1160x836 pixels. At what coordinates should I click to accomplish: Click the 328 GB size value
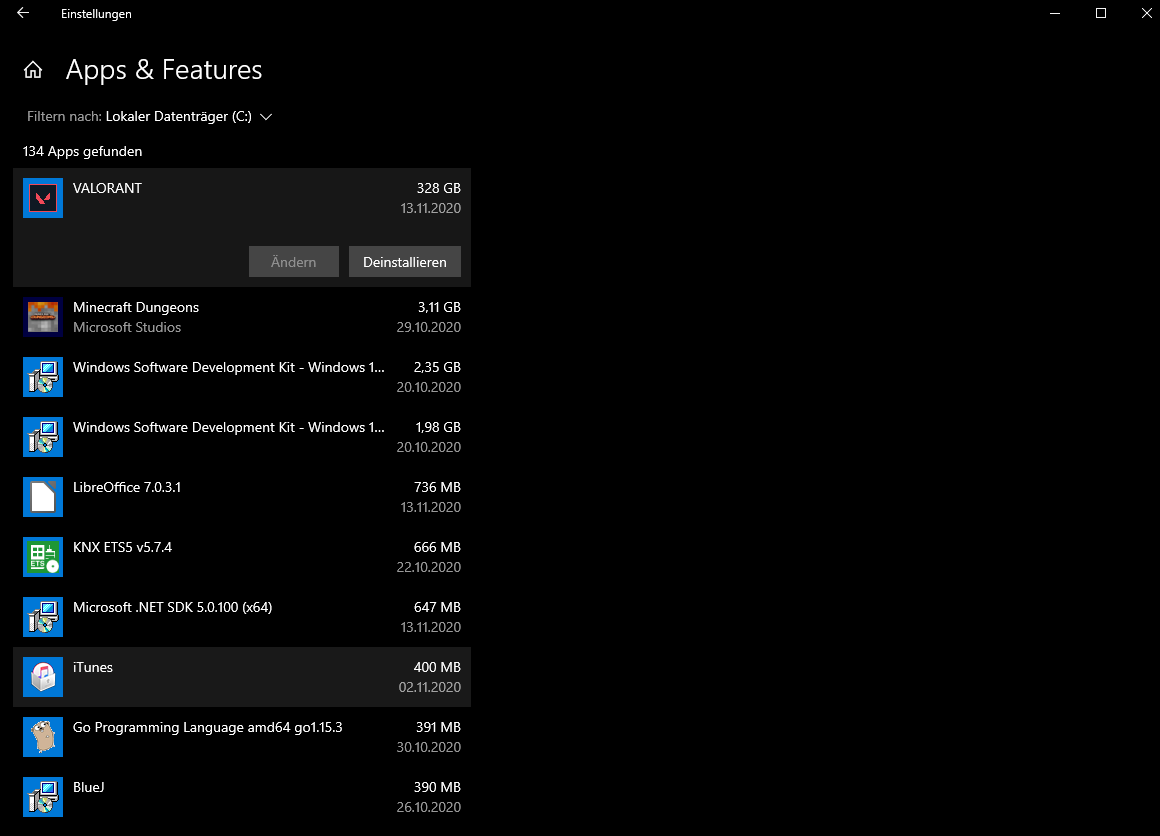438,188
